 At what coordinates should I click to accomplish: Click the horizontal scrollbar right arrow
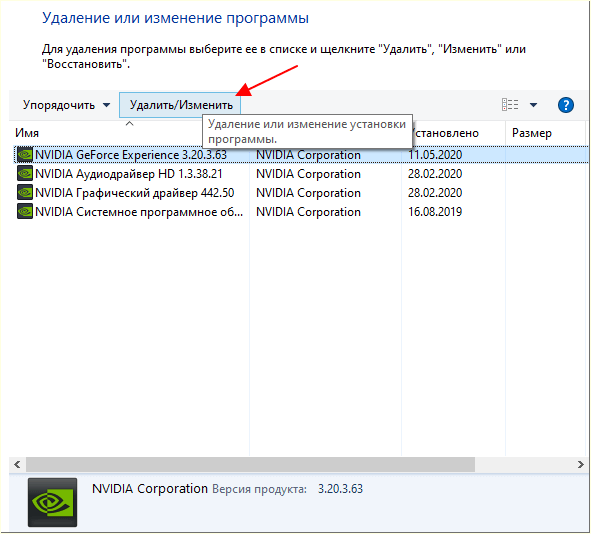pos(580,464)
